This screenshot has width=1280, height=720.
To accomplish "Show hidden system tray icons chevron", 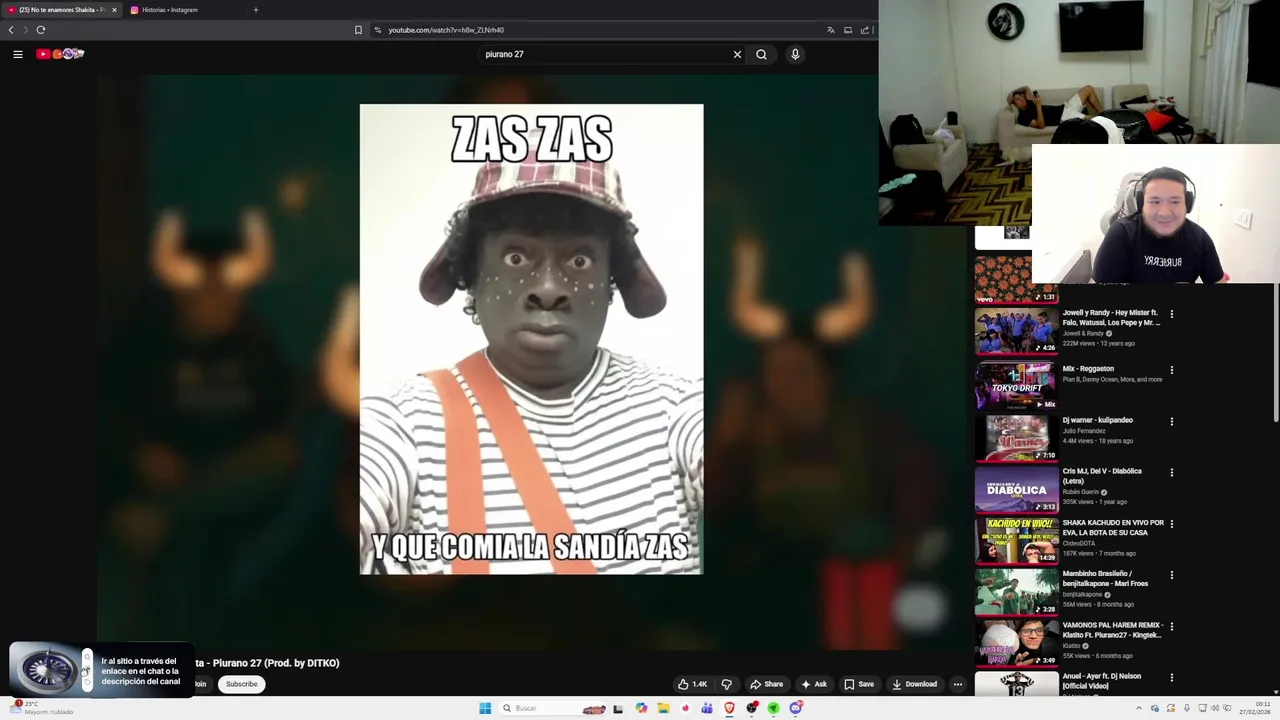I will 1138,708.
